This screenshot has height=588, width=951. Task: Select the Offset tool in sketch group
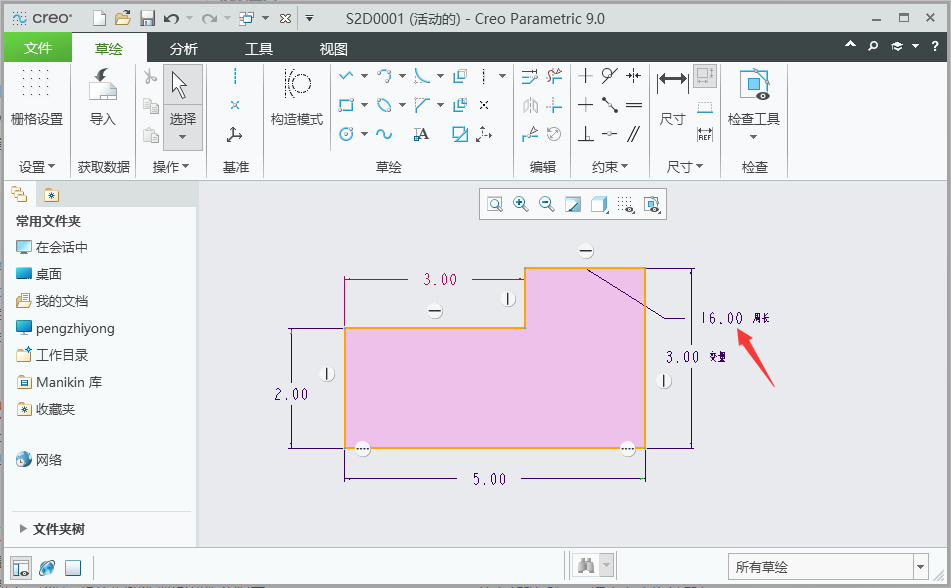(460, 76)
